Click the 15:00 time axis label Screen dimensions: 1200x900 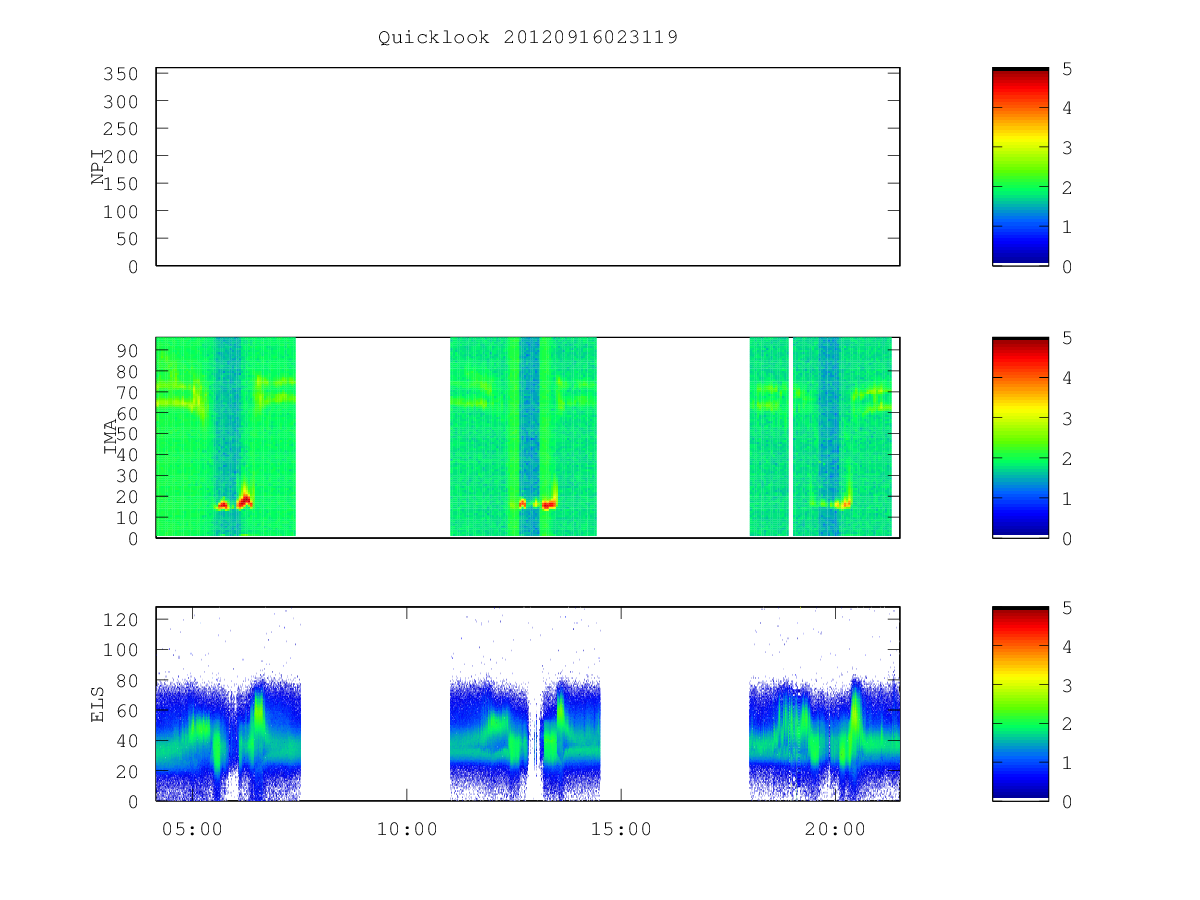tap(621, 829)
